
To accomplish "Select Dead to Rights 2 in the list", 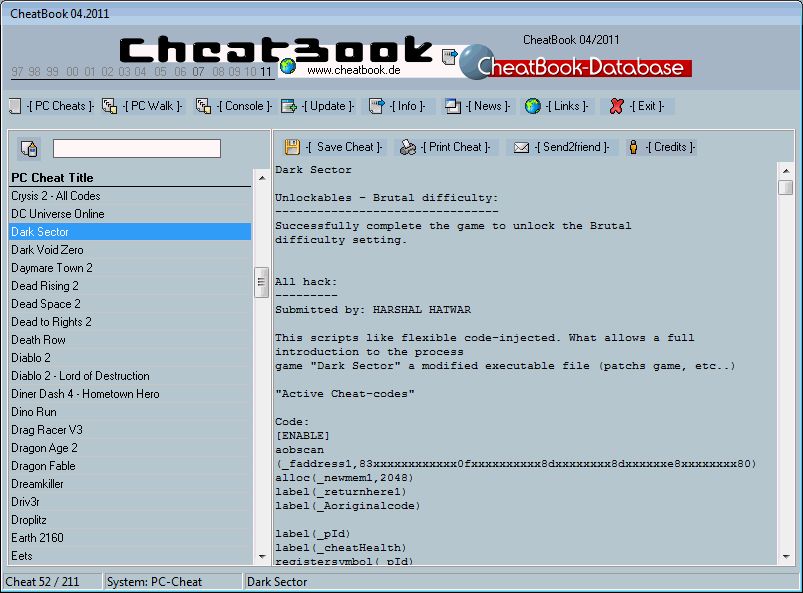I will coord(131,322).
